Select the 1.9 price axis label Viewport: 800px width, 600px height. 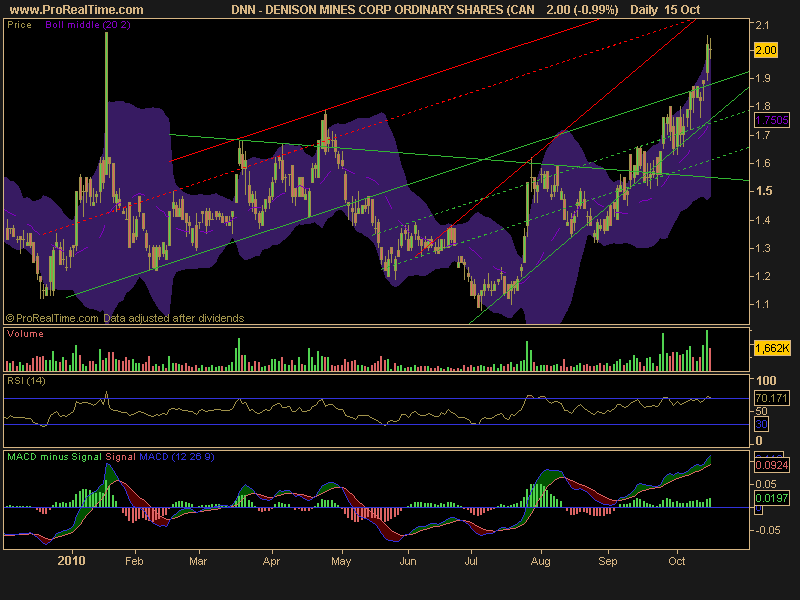[762, 78]
